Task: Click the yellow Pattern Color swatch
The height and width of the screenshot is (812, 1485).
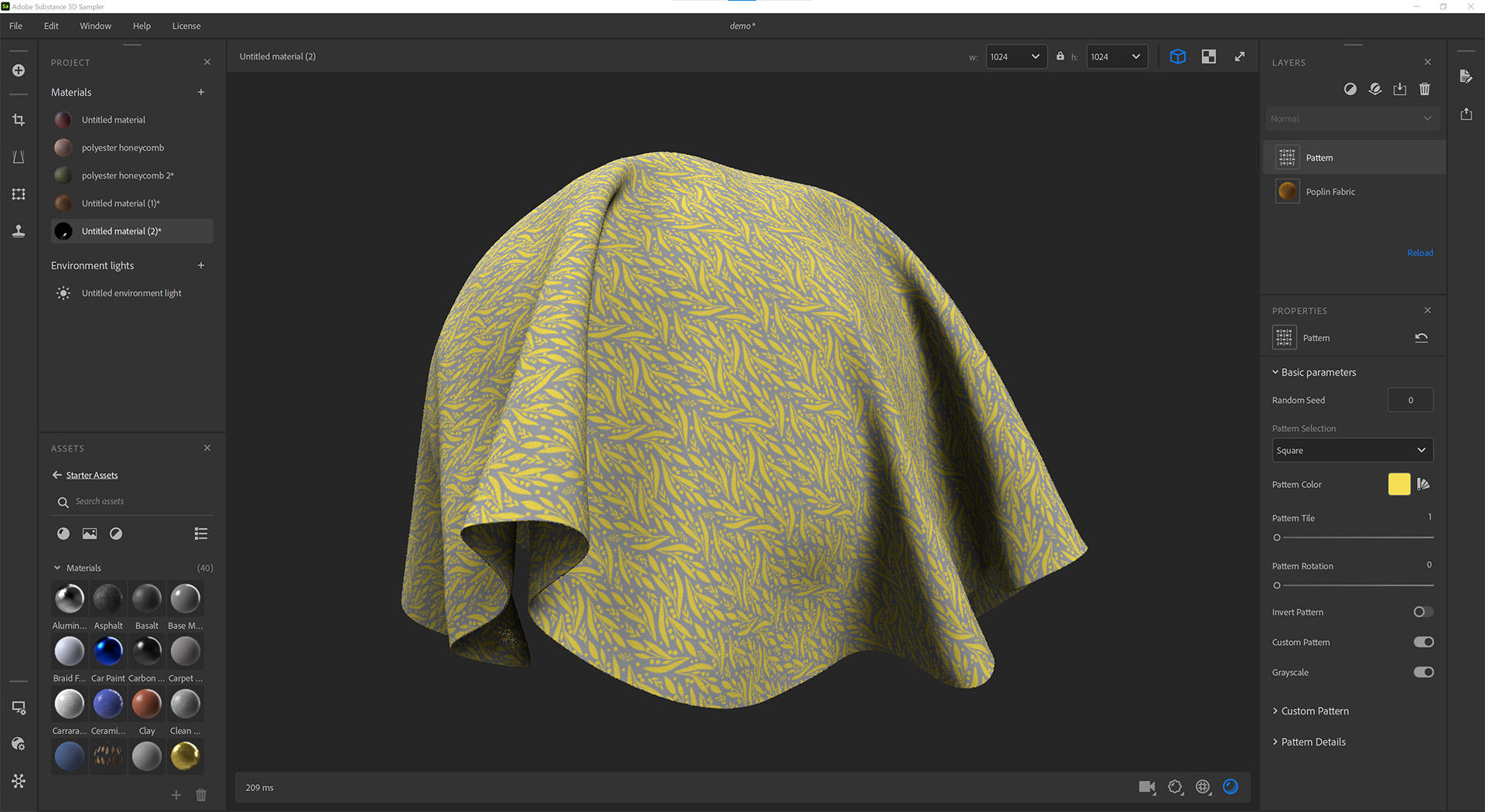Action: point(1398,484)
